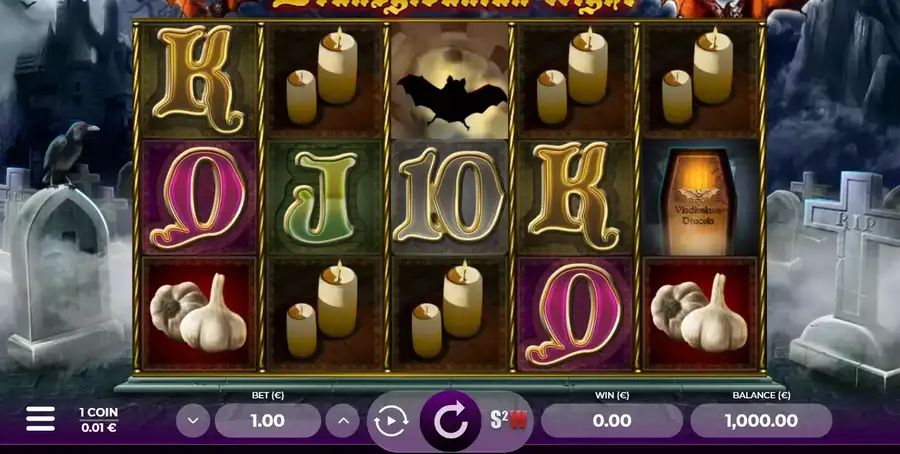Click the green J symbol
The width and height of the screenshot is (900, 454).
click(x=325, y=198)
